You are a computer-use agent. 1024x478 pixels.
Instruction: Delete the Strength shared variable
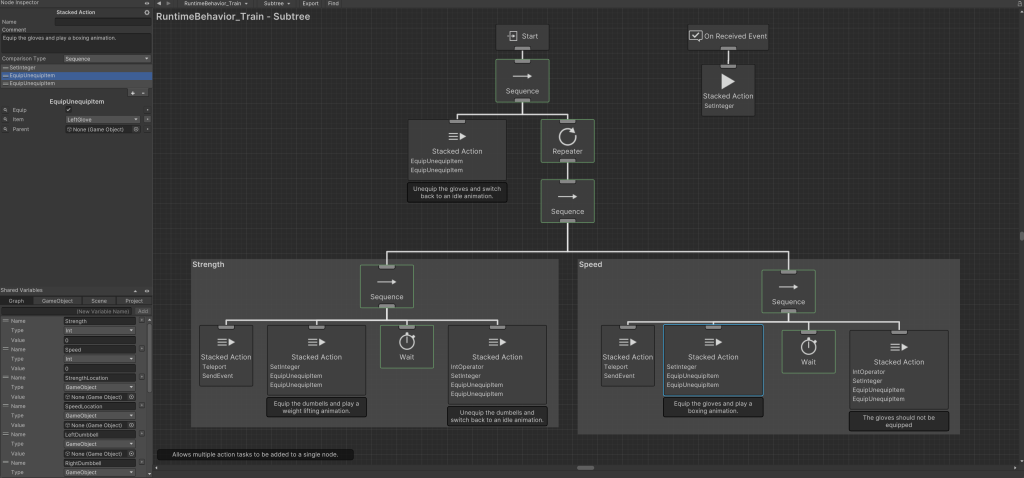[x=142, y=320]
